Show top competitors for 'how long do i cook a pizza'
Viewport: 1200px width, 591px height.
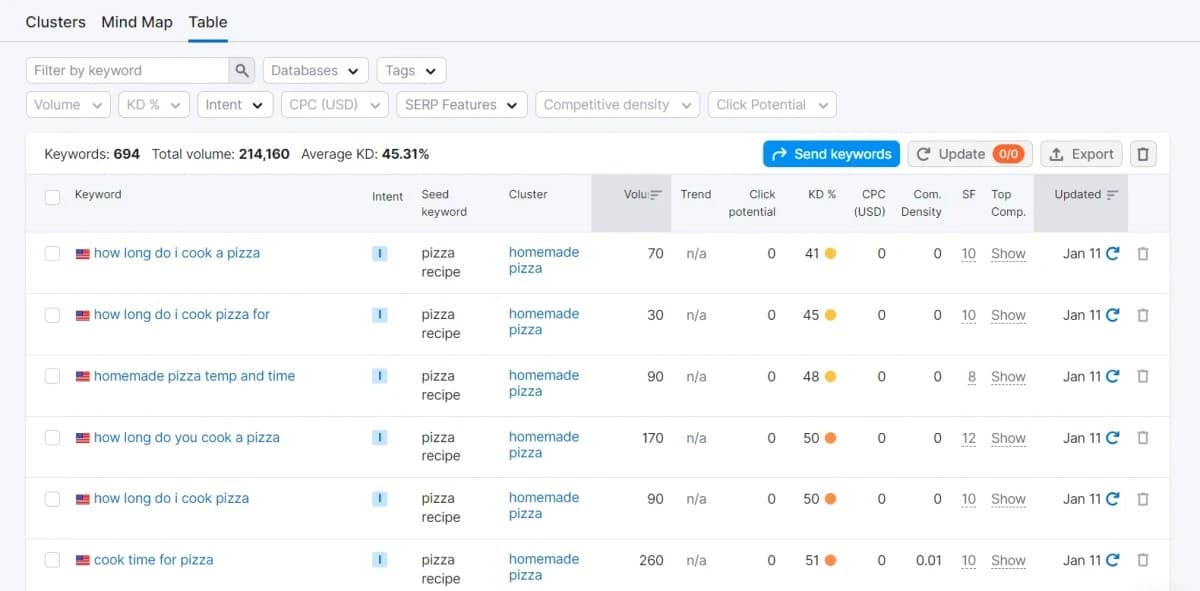click(1008, 254)
